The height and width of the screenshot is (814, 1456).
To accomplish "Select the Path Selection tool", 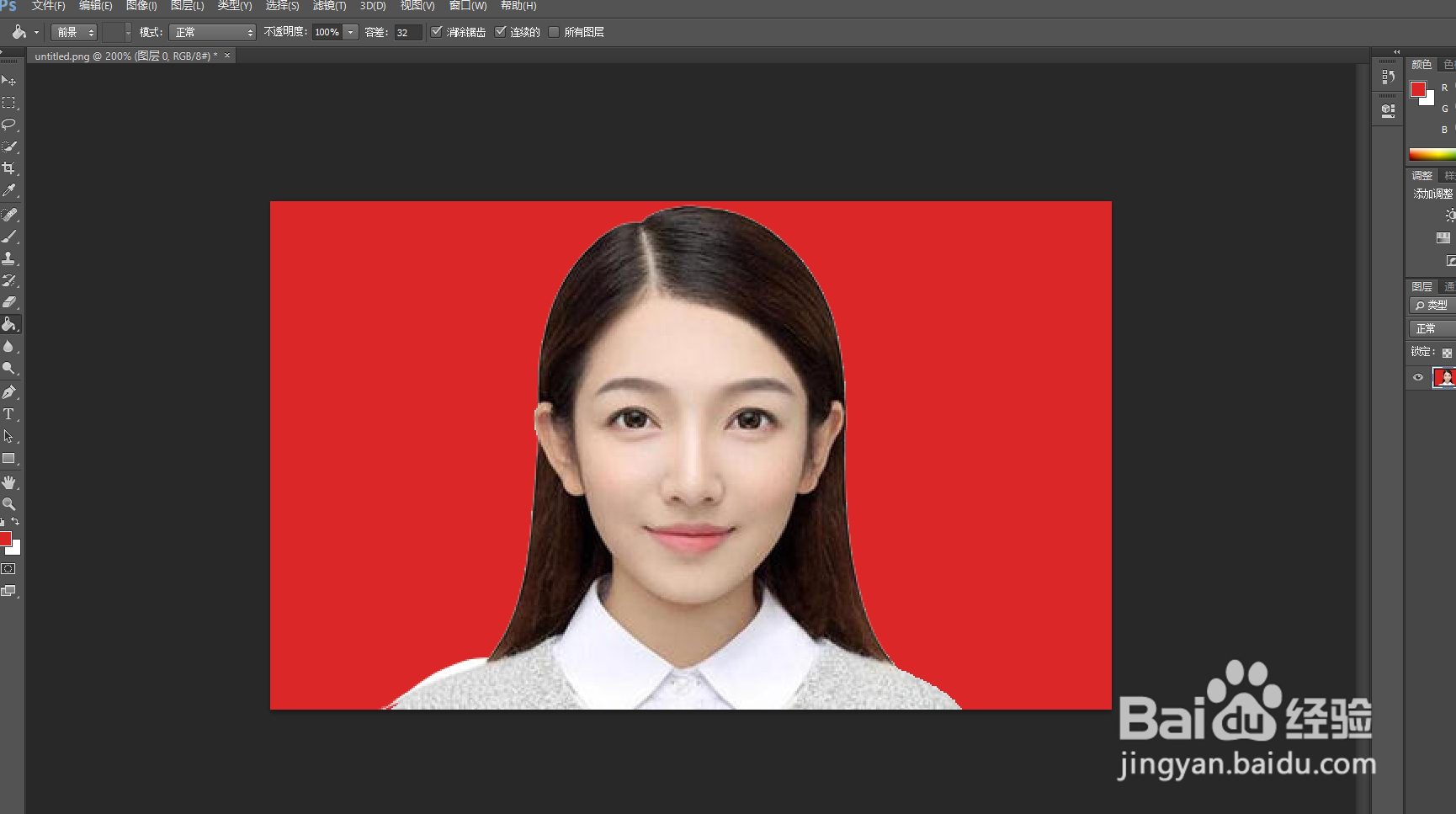I will [9, 436].
